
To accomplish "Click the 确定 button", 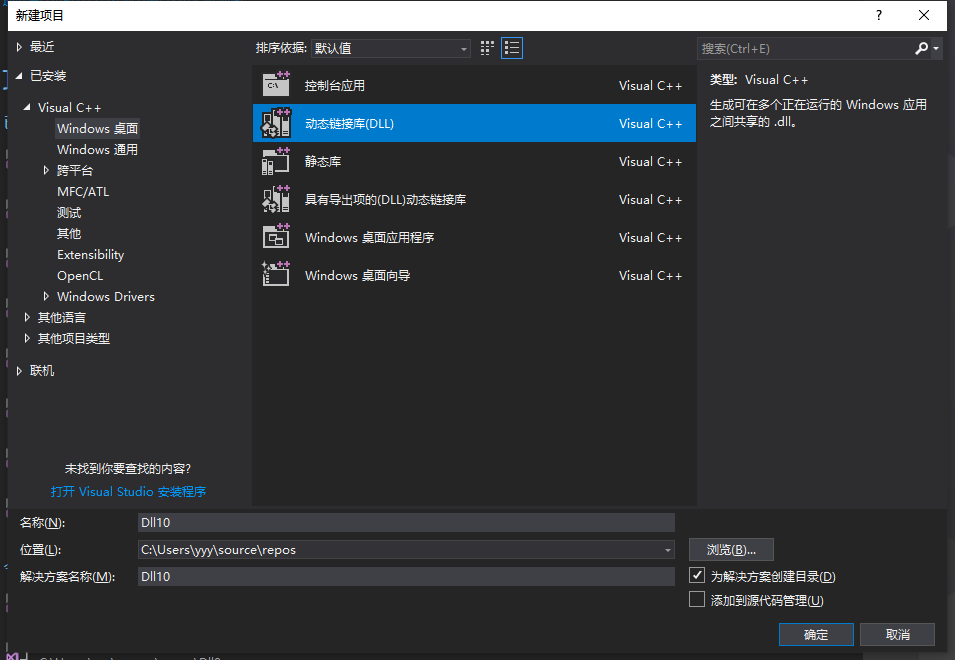I will (x=816, y=634).
